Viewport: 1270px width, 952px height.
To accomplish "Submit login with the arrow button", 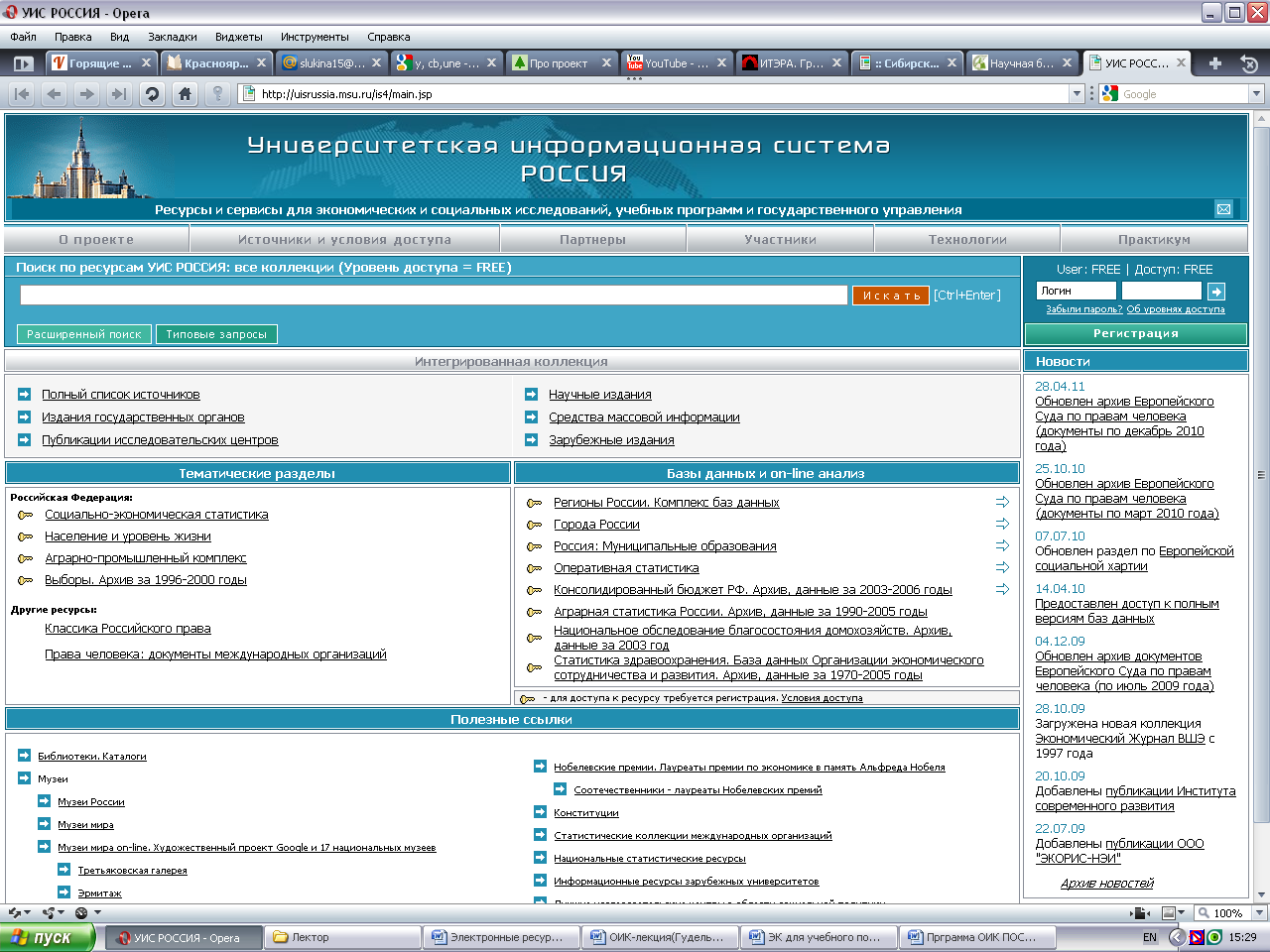I will point(1216,291).
